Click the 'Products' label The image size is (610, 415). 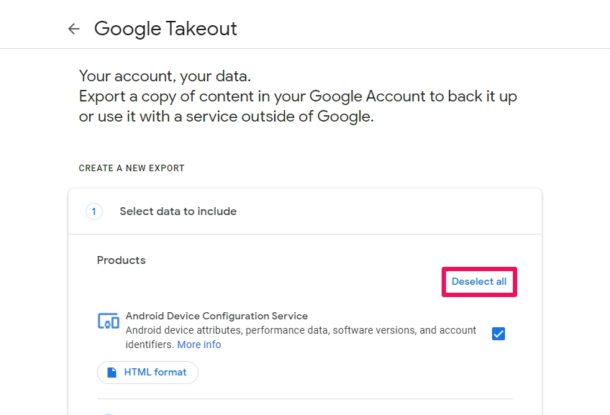click(121, 260)
